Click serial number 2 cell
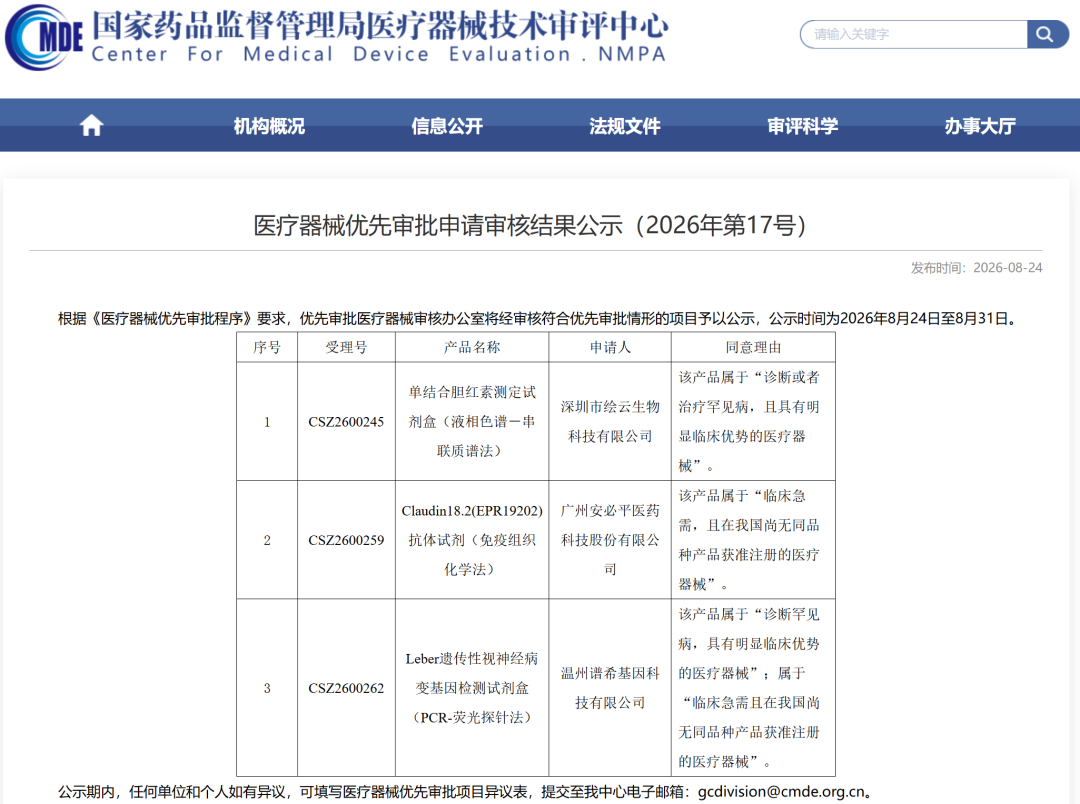 (267, 540)
